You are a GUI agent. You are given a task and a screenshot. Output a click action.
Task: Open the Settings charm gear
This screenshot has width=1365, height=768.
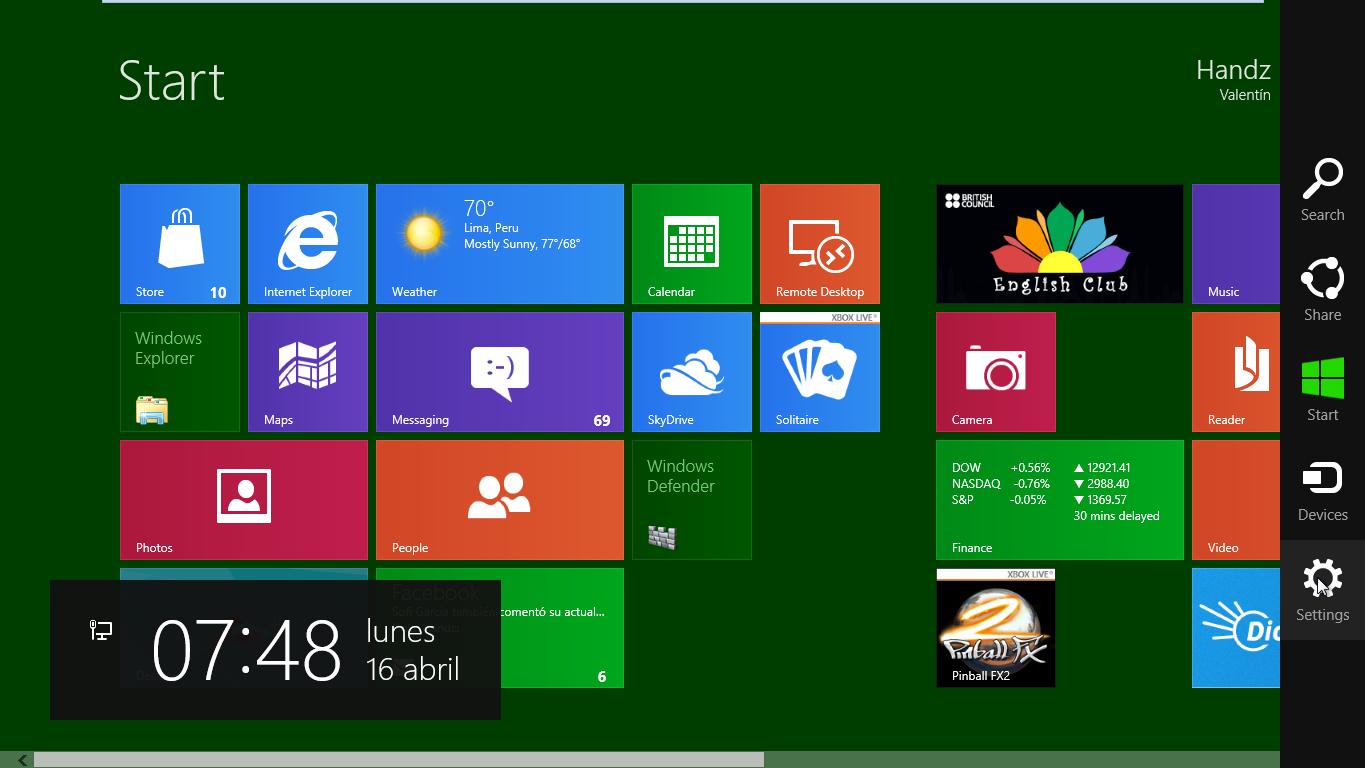[1322, 590]
